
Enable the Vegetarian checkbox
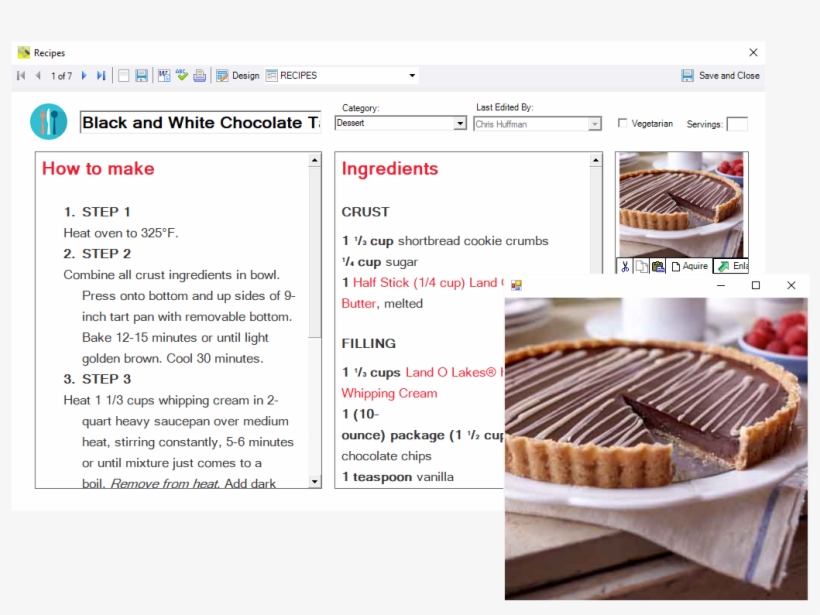[x=624, y=123]
